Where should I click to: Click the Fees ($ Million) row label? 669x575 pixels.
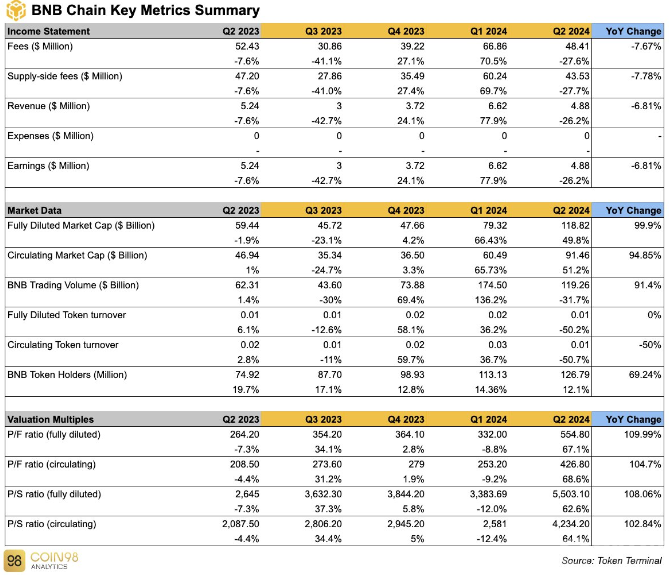40,46
